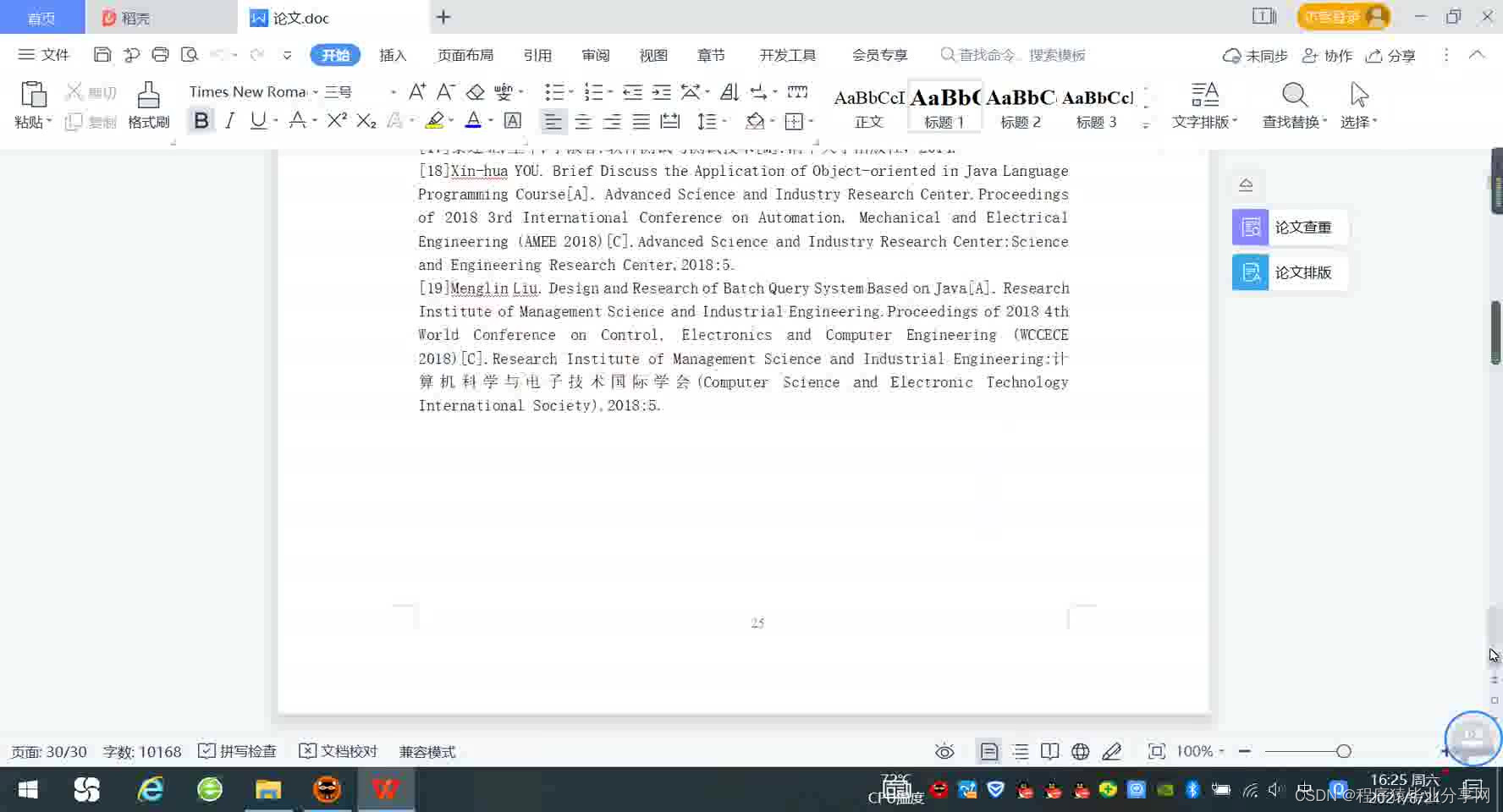The width and height of the screenshot is (1503, 812).
Task: Click the distributed alignment icon
Action: [x=670, y=121]
